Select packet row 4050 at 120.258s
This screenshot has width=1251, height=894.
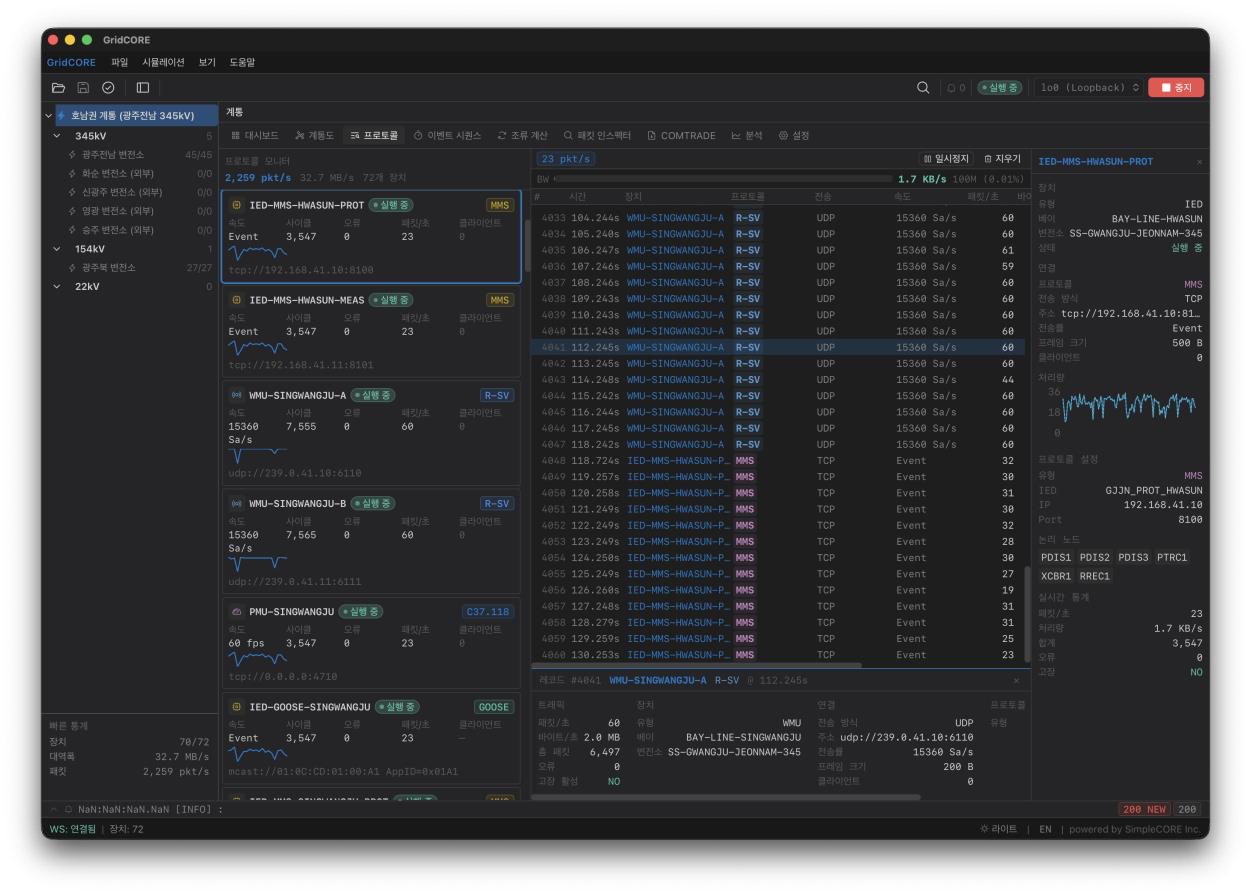click(778, 493)
